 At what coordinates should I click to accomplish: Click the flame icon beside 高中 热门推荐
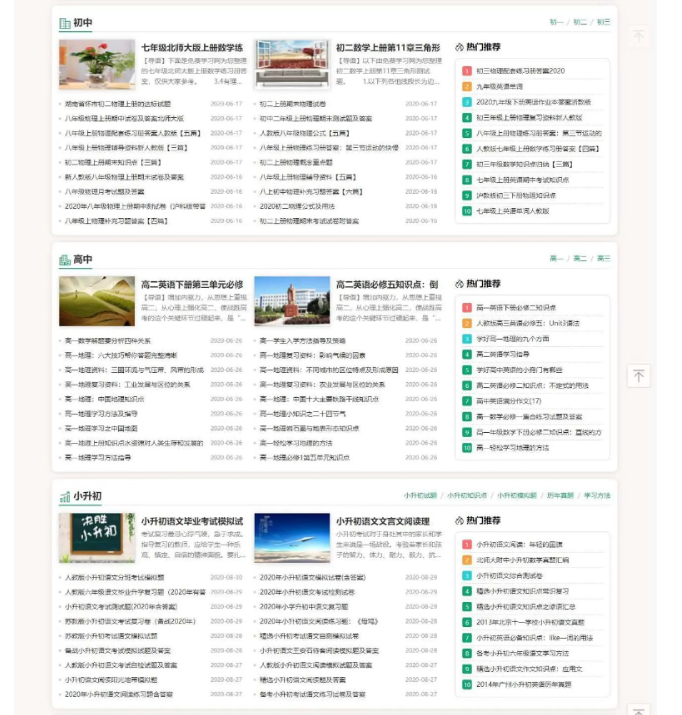[460, 284]
